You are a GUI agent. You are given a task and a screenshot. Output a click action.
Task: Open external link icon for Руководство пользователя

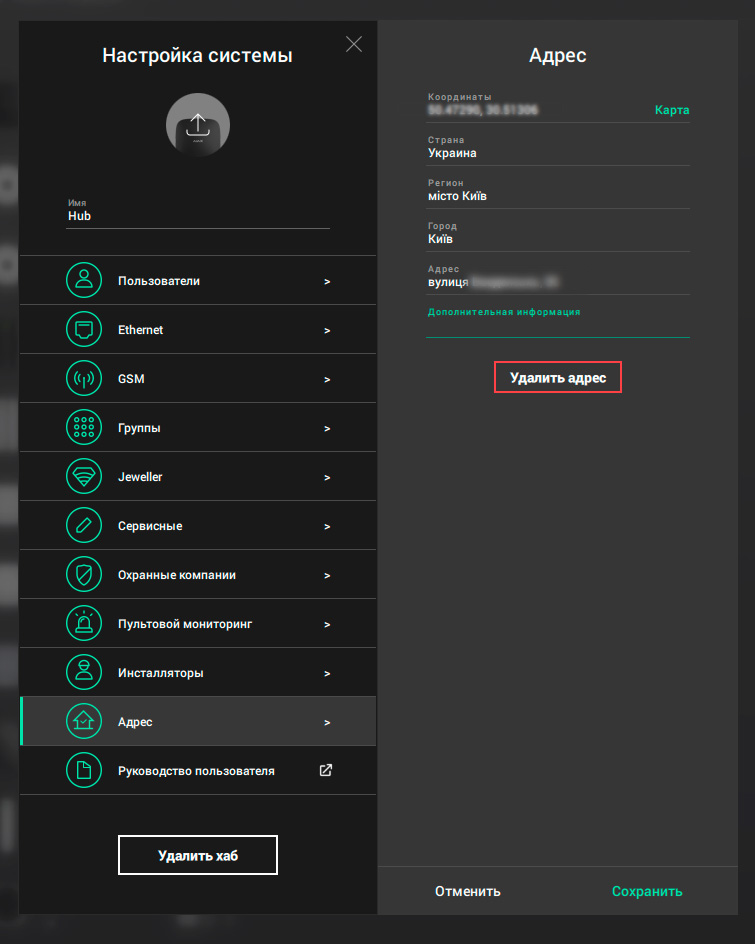(326, 771)
